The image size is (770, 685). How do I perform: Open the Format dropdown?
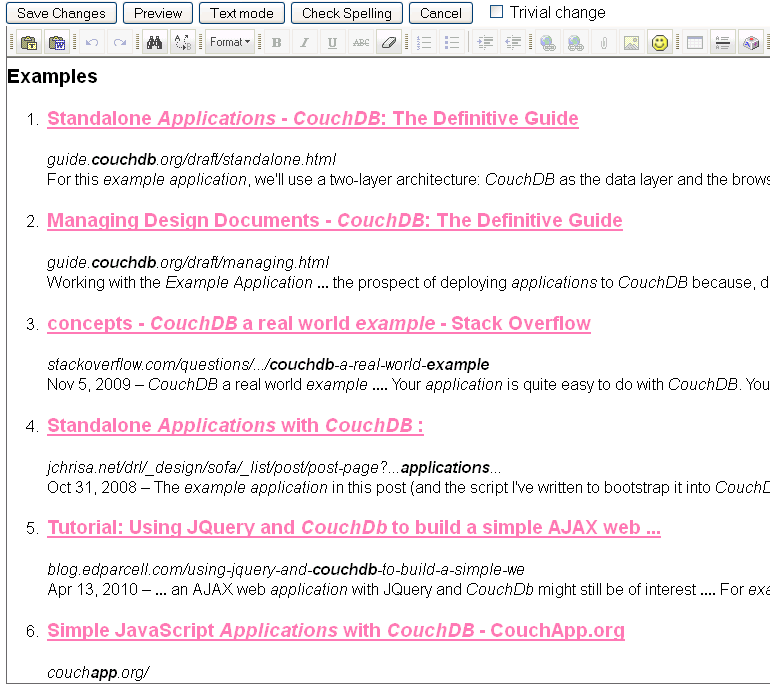[x=230, y=43]
